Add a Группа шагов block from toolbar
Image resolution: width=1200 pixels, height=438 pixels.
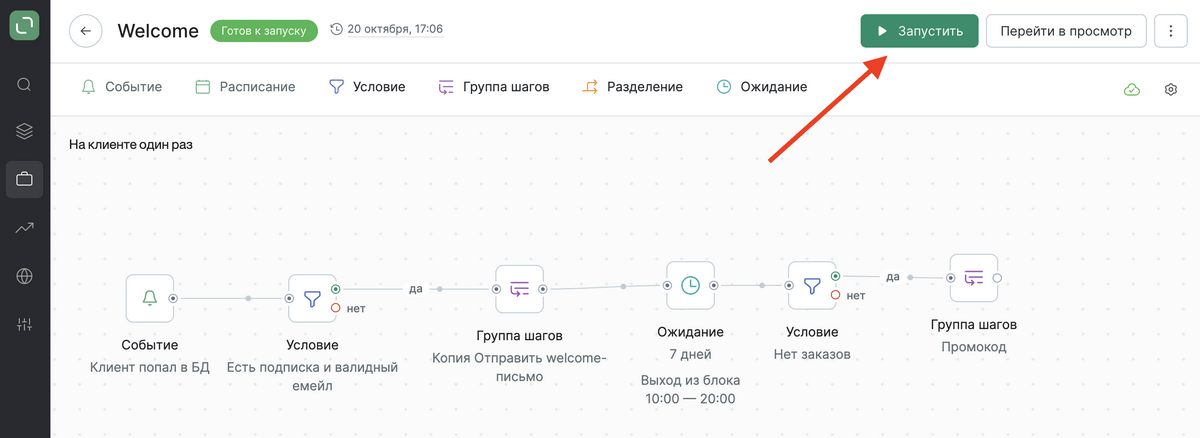click(494, 87)
